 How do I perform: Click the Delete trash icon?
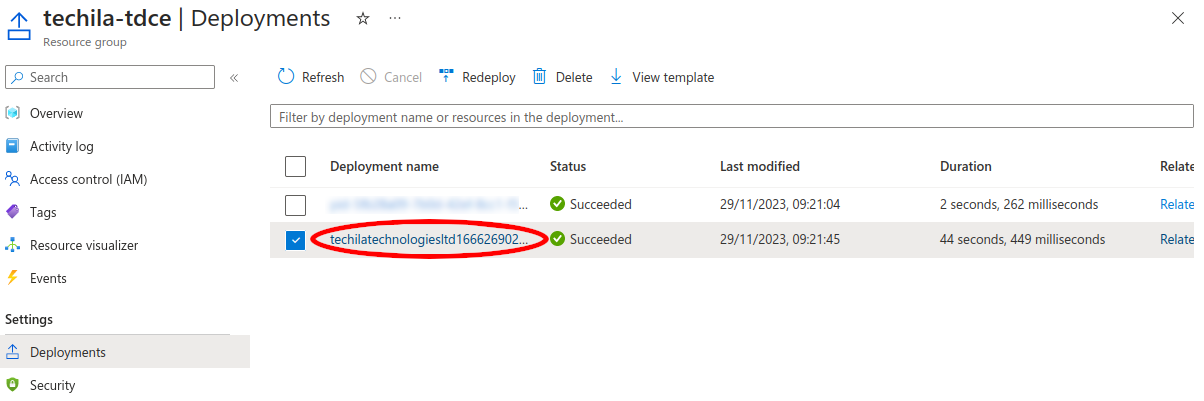click(x=540, y=77)
